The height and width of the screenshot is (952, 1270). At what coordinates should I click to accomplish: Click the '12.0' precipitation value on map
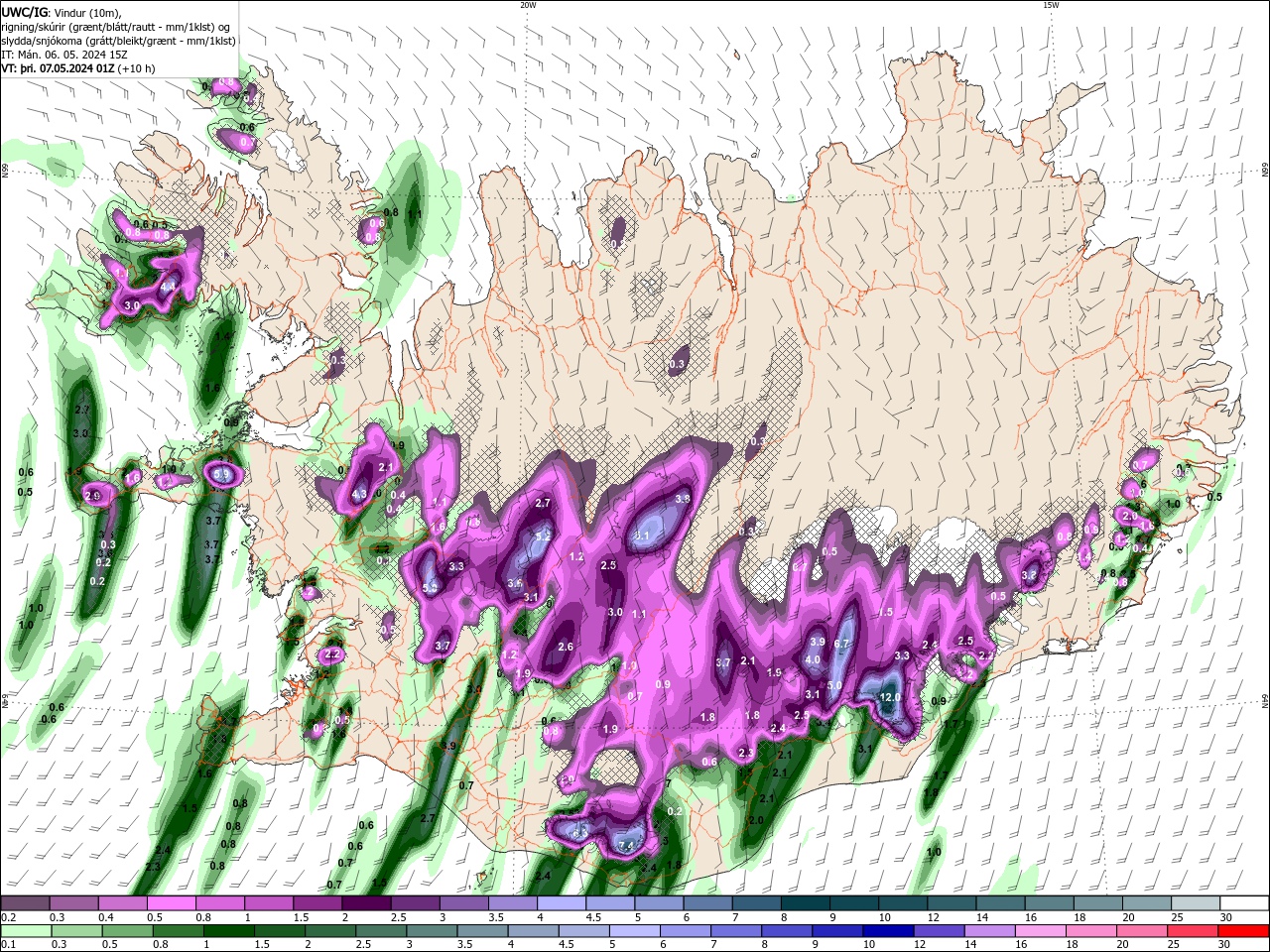(x=890, y=697)
